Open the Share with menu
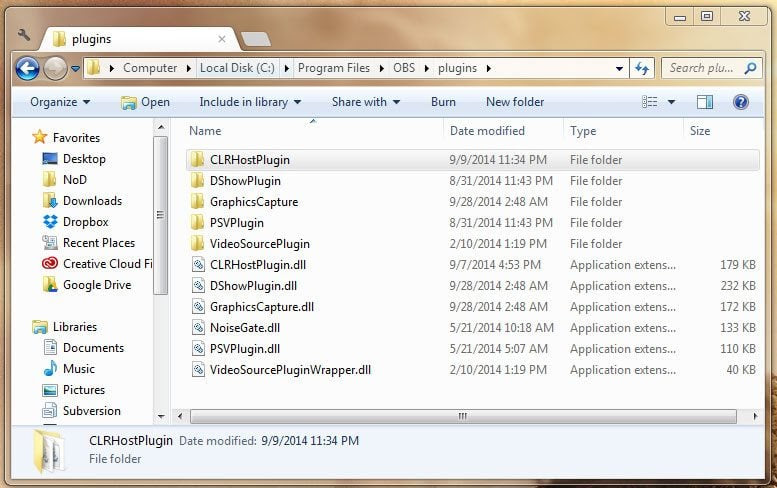 click(x=366, y=102)
